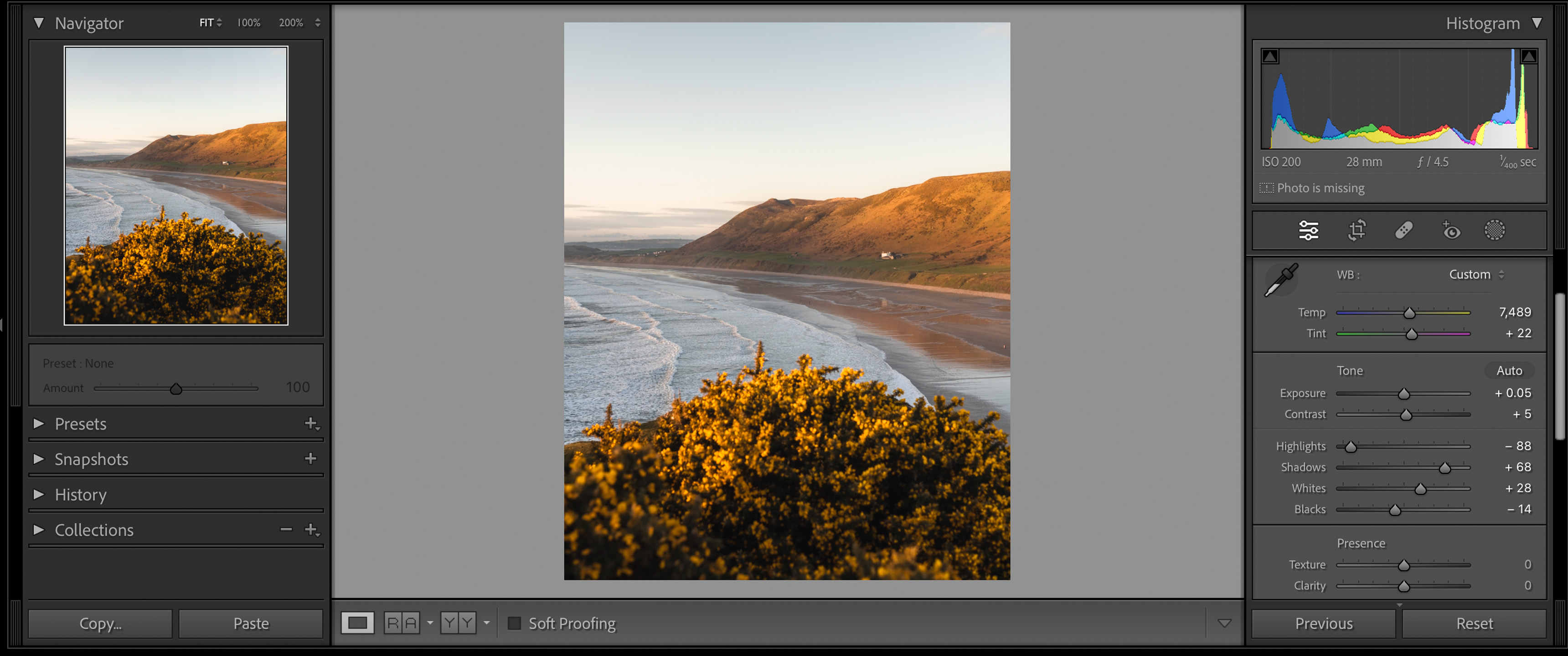Viewport: 1568px width, 656px height.
Task: Click the Auto tone button
Action: [x=1510, y=370]
